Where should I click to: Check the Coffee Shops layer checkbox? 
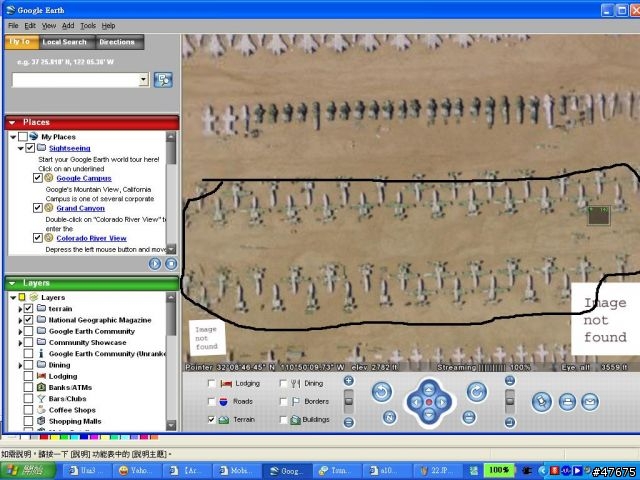pyautogui.click(x=28, y=409)
